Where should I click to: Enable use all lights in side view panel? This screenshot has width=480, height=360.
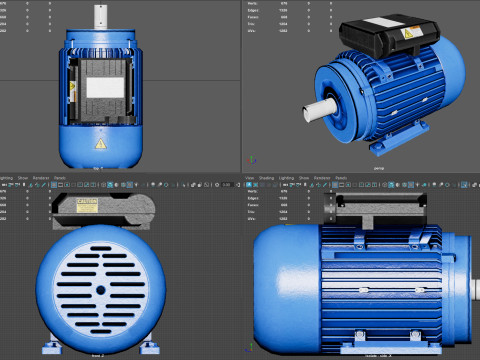tap(417, 184)
